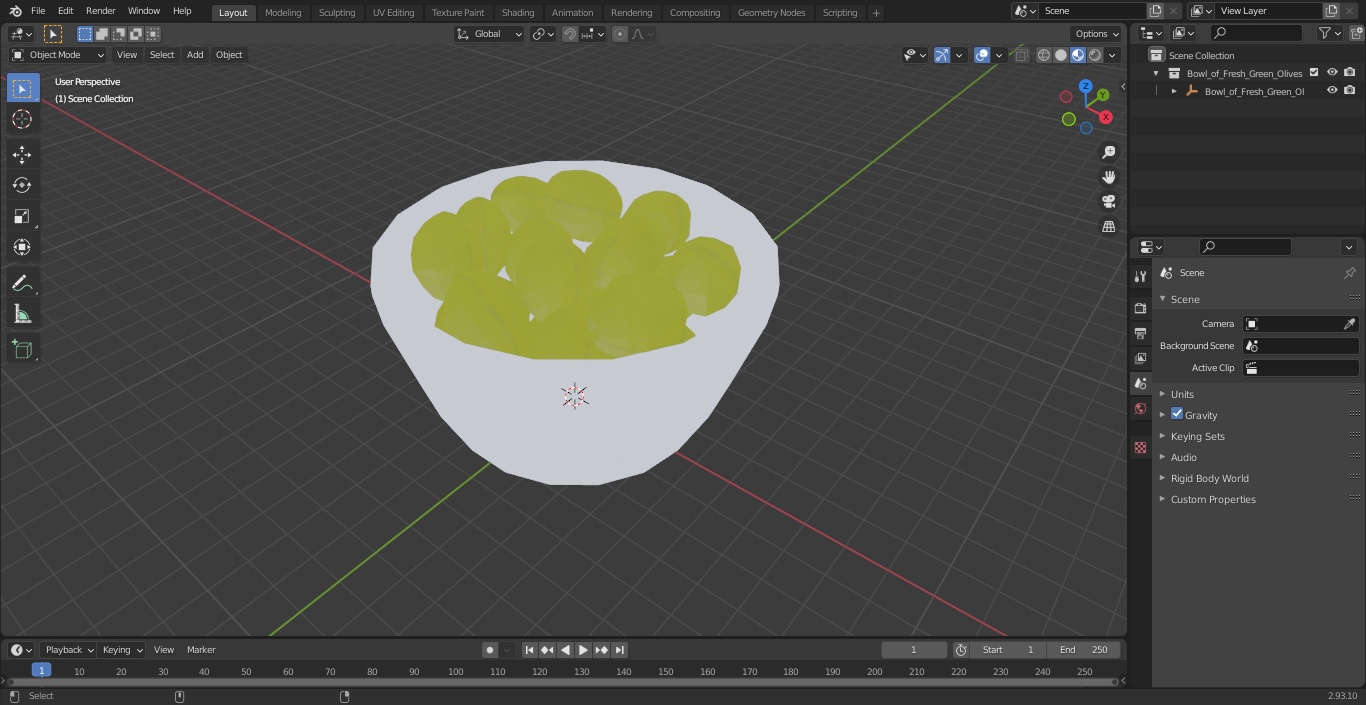This screenshot has height=705, width=1366.
Task: Hide Bowl_of_Fresh_Green_Ol object with eye icon
Action: pos(1332,90)
